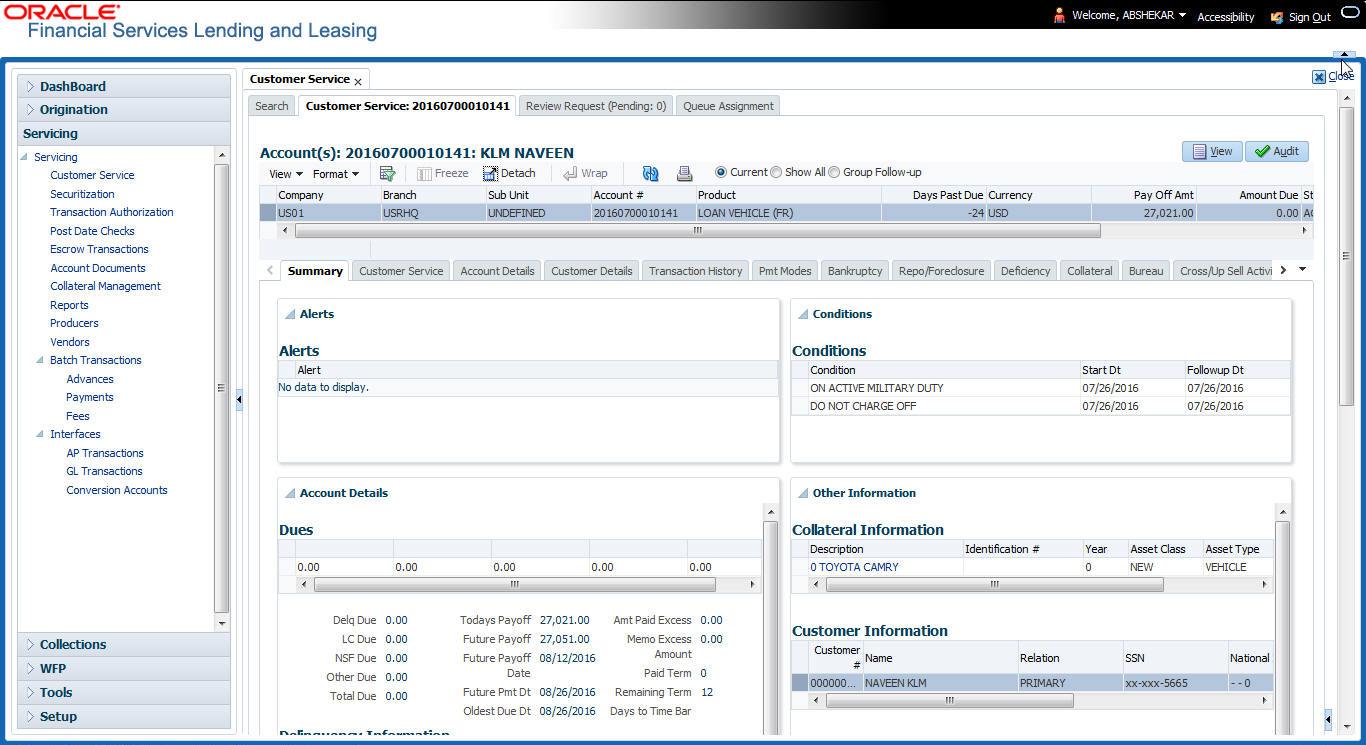Open Collateral Management in the tree
The height and width of the screenshot is (745, 1366).
pos(105,286)
